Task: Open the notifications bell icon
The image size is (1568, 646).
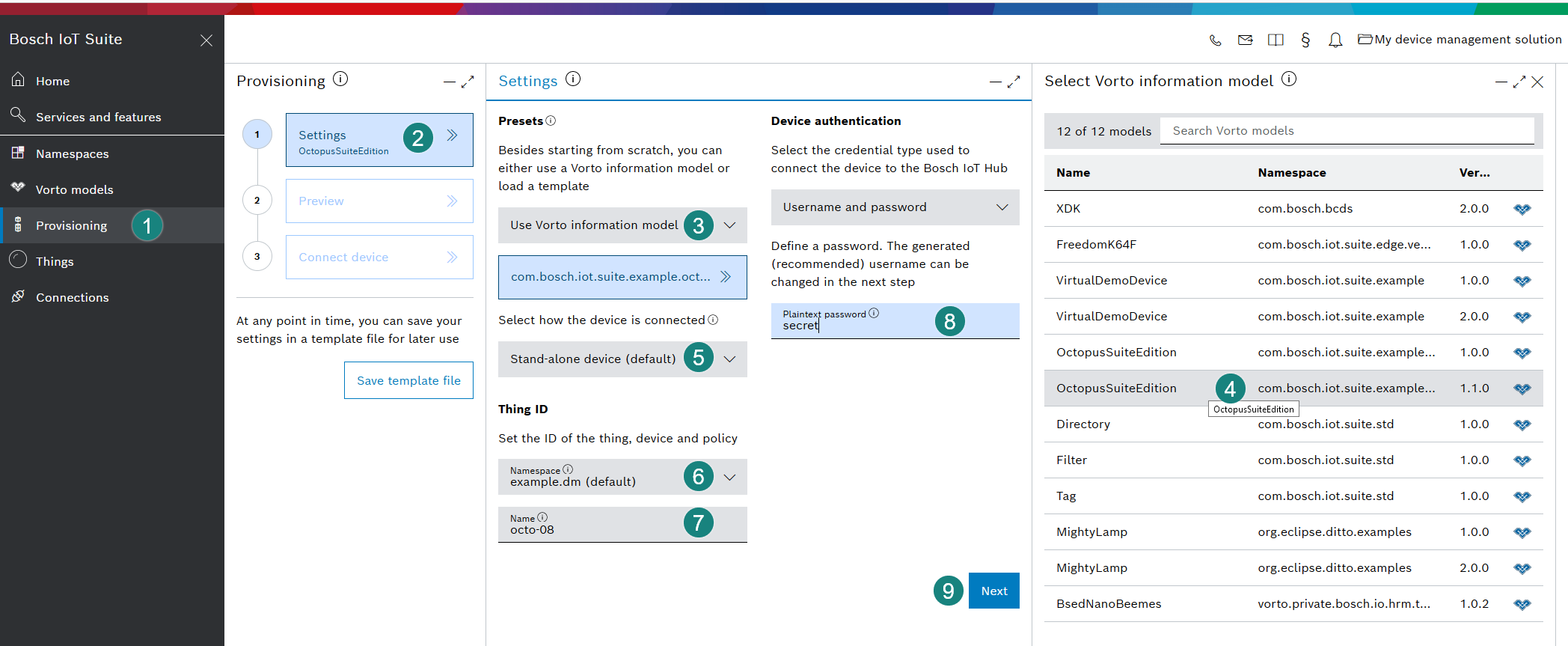Action: pyautogui.click(x=1335, y=40)
